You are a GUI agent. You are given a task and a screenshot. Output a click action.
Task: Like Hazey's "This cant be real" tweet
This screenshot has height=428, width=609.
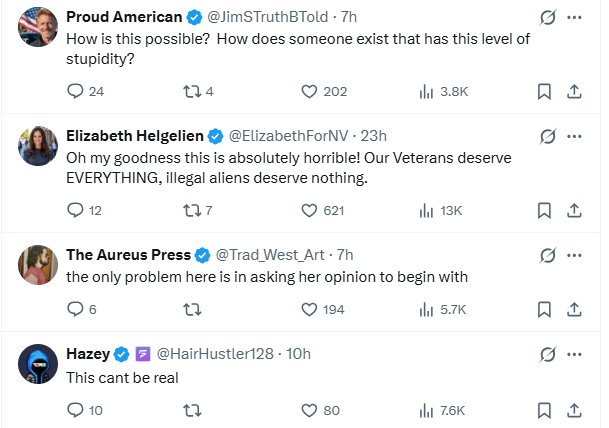309,409
